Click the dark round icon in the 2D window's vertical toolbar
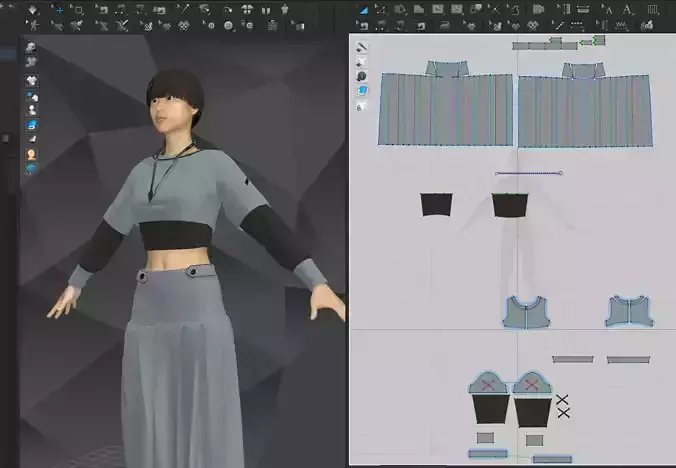The width and height of the screenshot is (676, 468). coord(361,76)
